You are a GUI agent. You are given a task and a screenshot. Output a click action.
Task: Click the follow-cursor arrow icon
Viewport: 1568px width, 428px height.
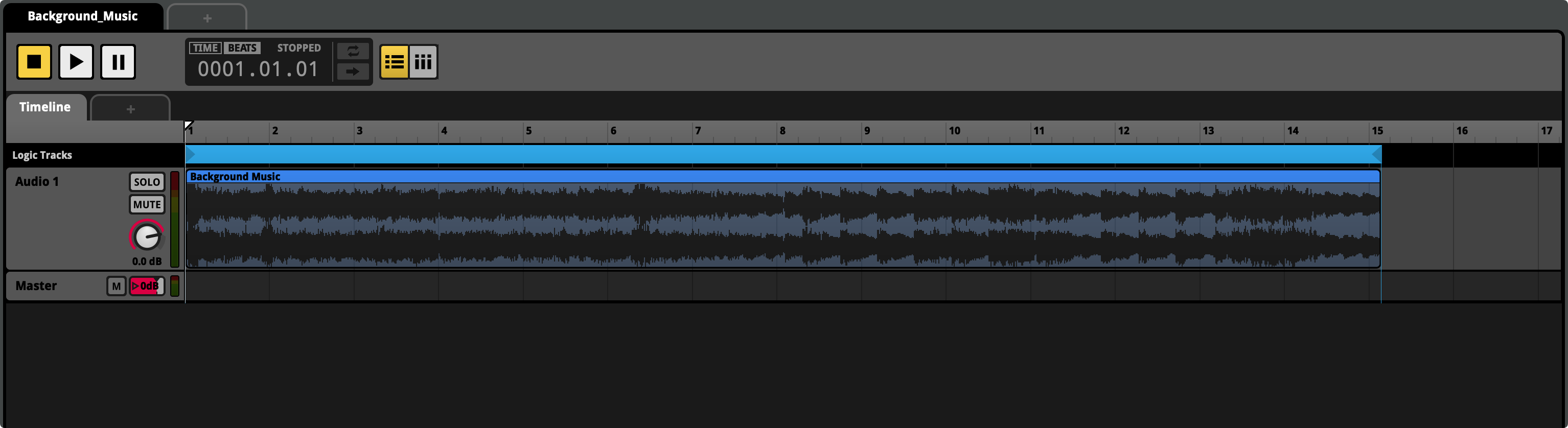[353, 72]
